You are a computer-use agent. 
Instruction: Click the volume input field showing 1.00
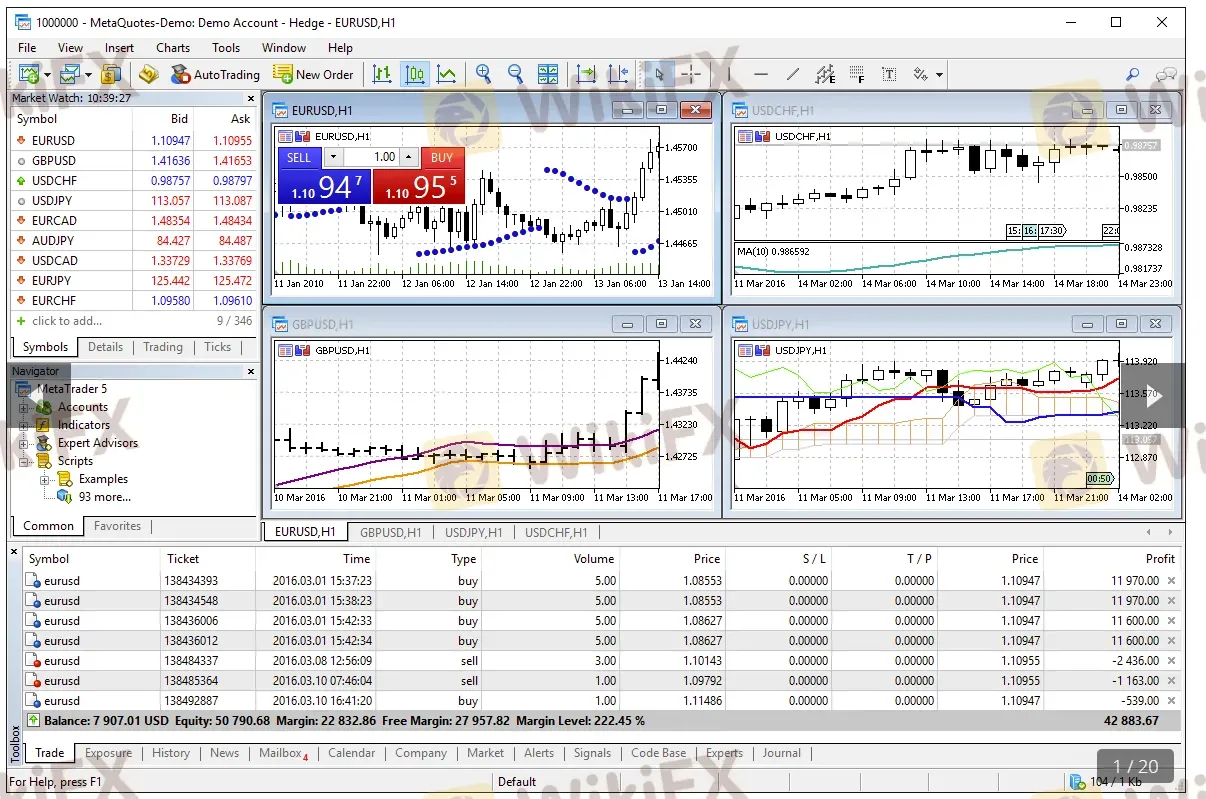[370, 157]
